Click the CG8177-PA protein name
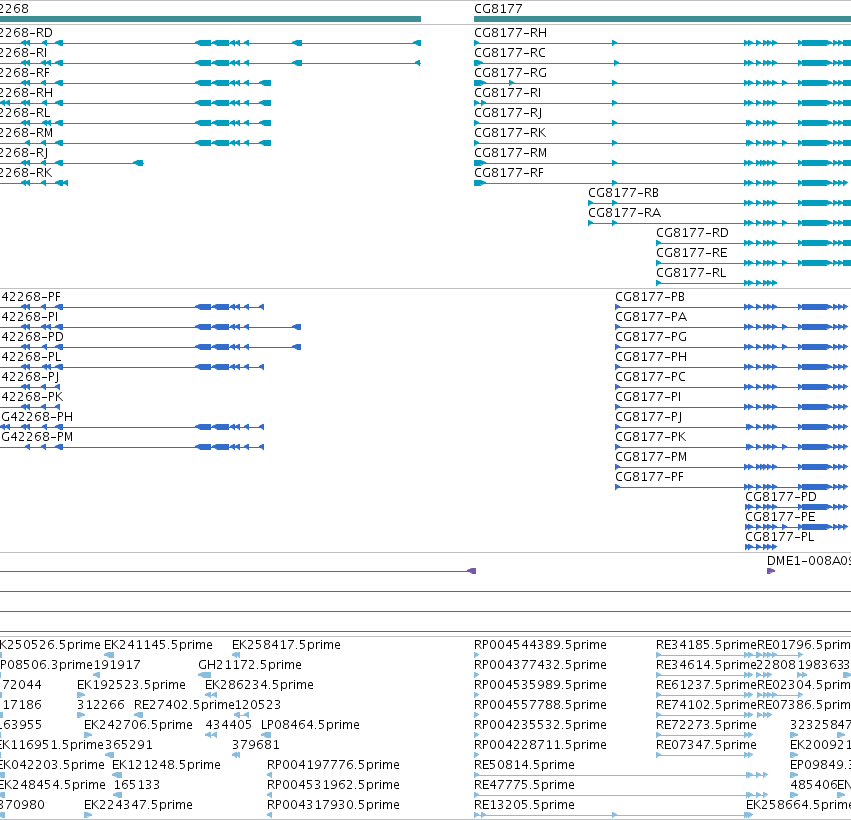Screen dimensions: 851x820 tap(651, 317)
